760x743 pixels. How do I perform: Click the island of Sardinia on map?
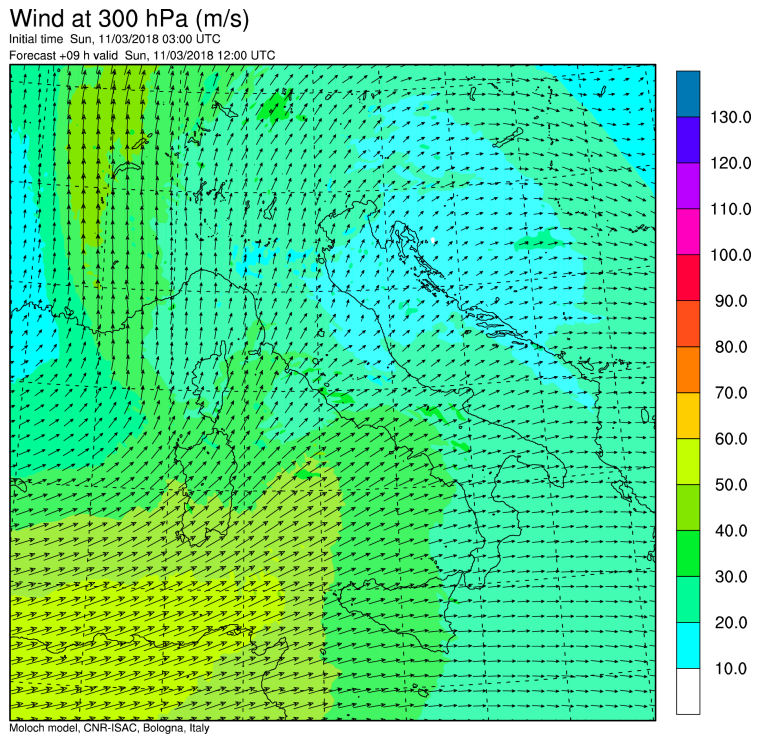pyautogui.click(x=204, y=487)
